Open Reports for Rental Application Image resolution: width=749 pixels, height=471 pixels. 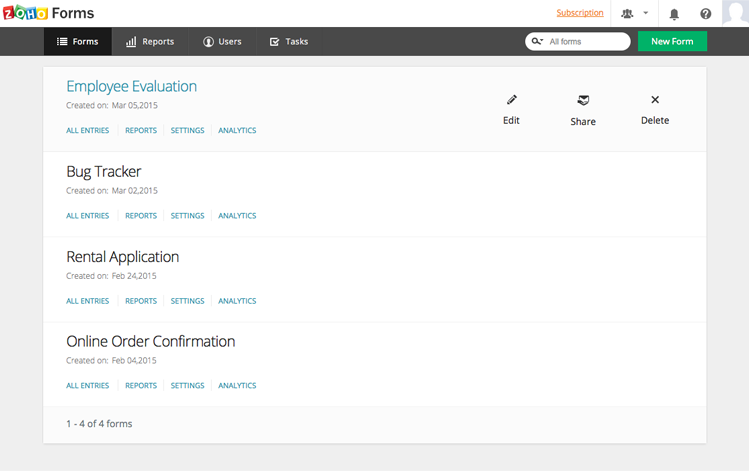pyautogui.click(x=141, y=301)
